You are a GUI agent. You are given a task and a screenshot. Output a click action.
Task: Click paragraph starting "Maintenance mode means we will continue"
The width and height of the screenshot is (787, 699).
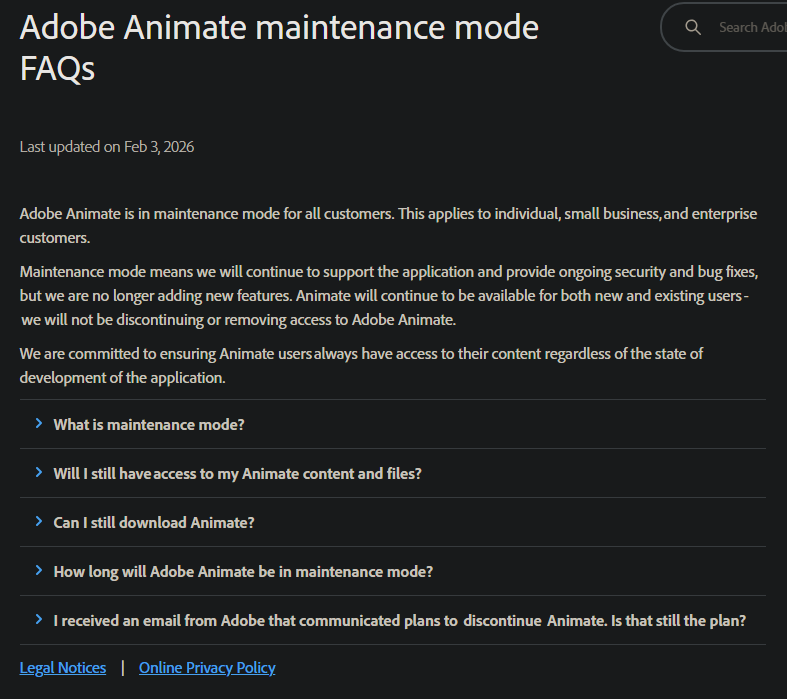tap(389, 296)
